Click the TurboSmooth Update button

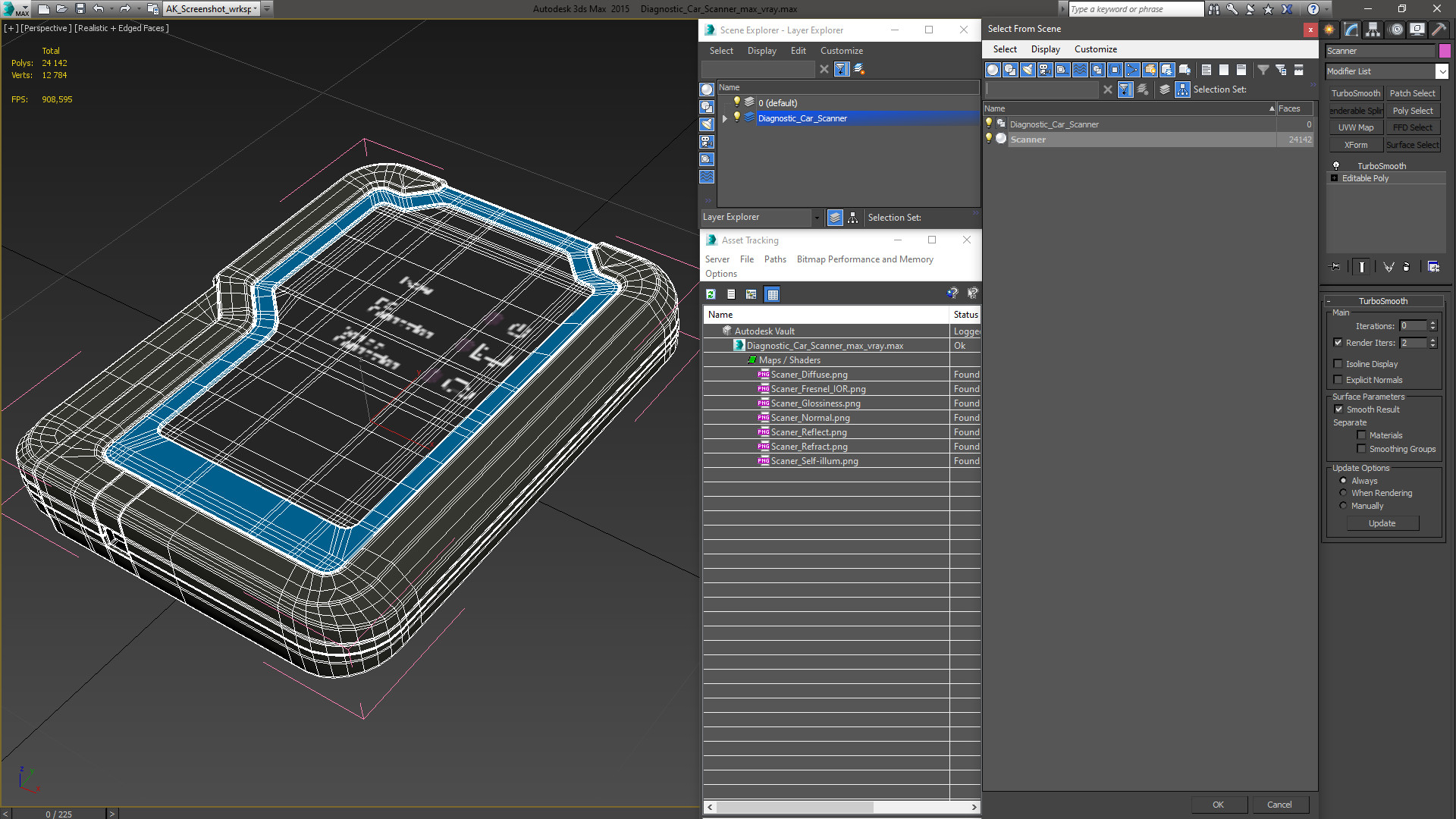point(1382,523)
